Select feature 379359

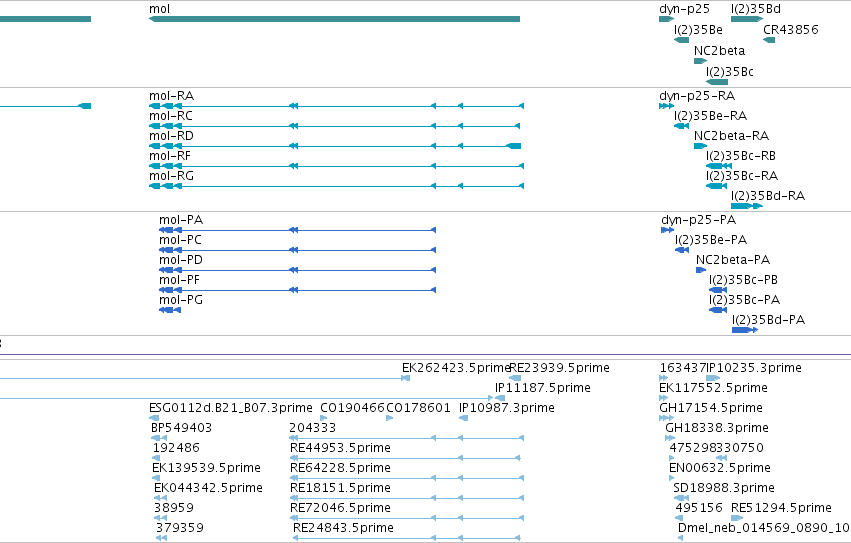point(161,538)
